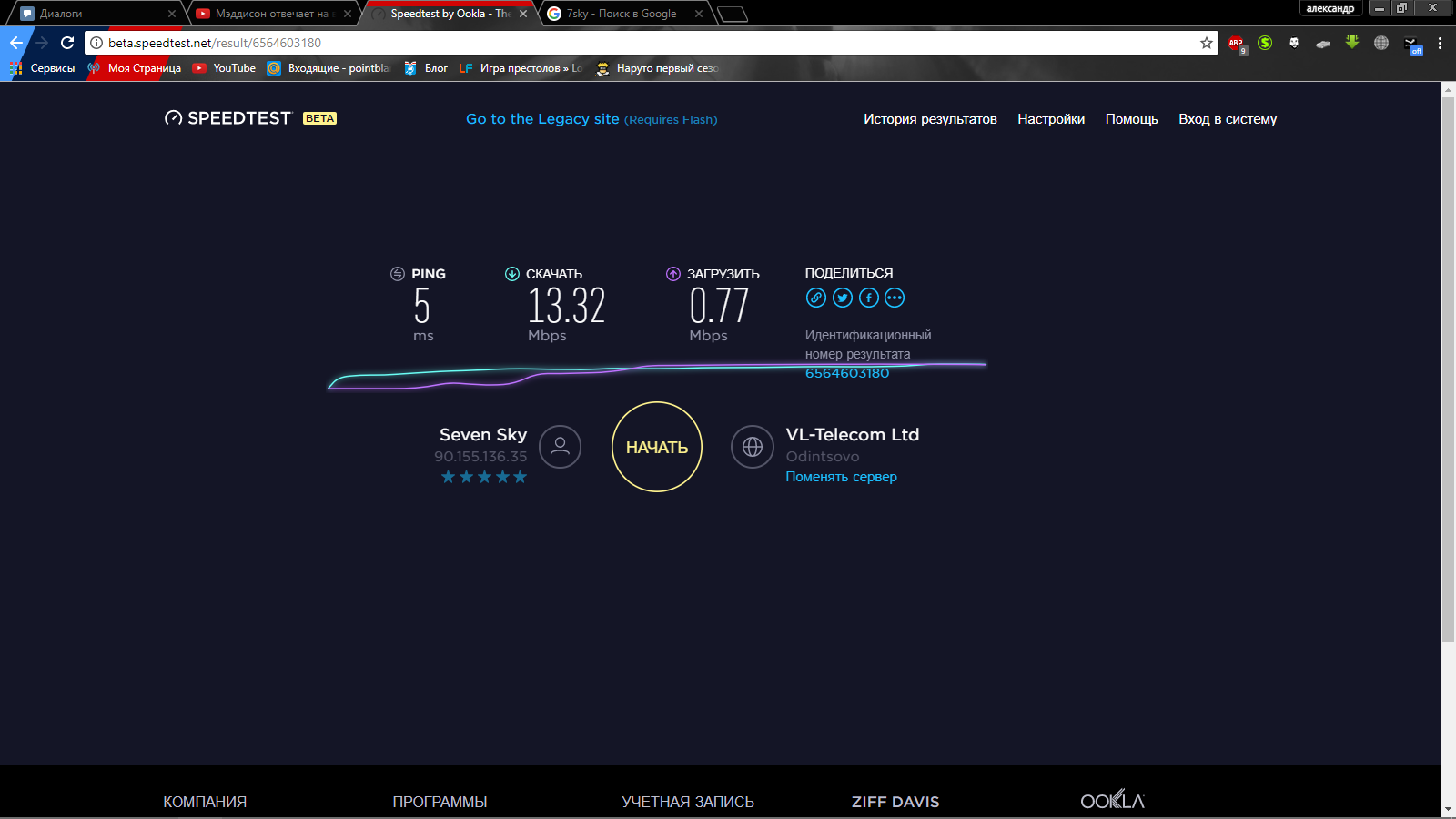This screenshot has width=1456, height=819.
Task: View site information icon in address bar
Action: tap(96, 43)
